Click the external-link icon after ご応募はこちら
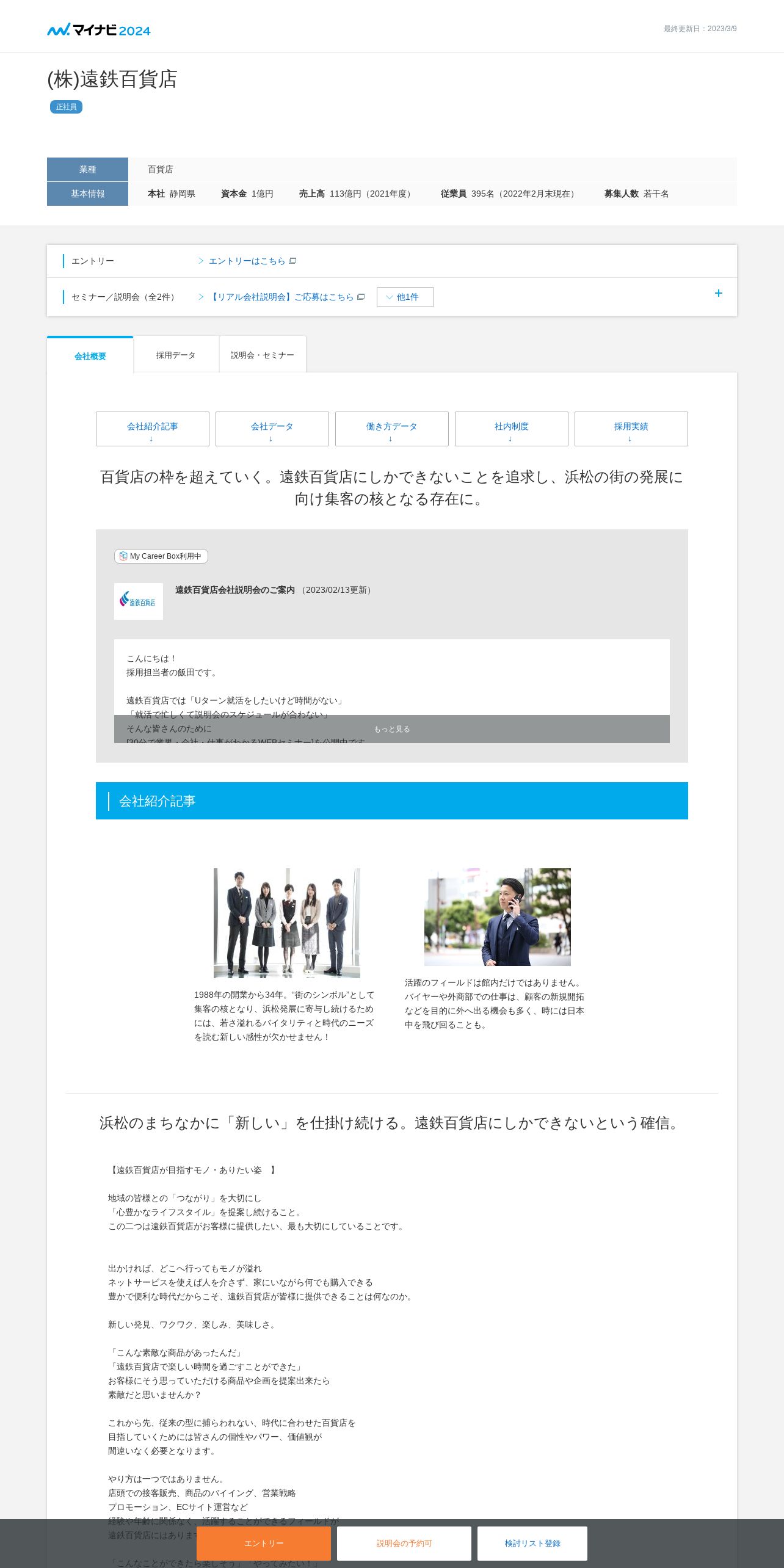784x1568 pixels. (361, 297)
